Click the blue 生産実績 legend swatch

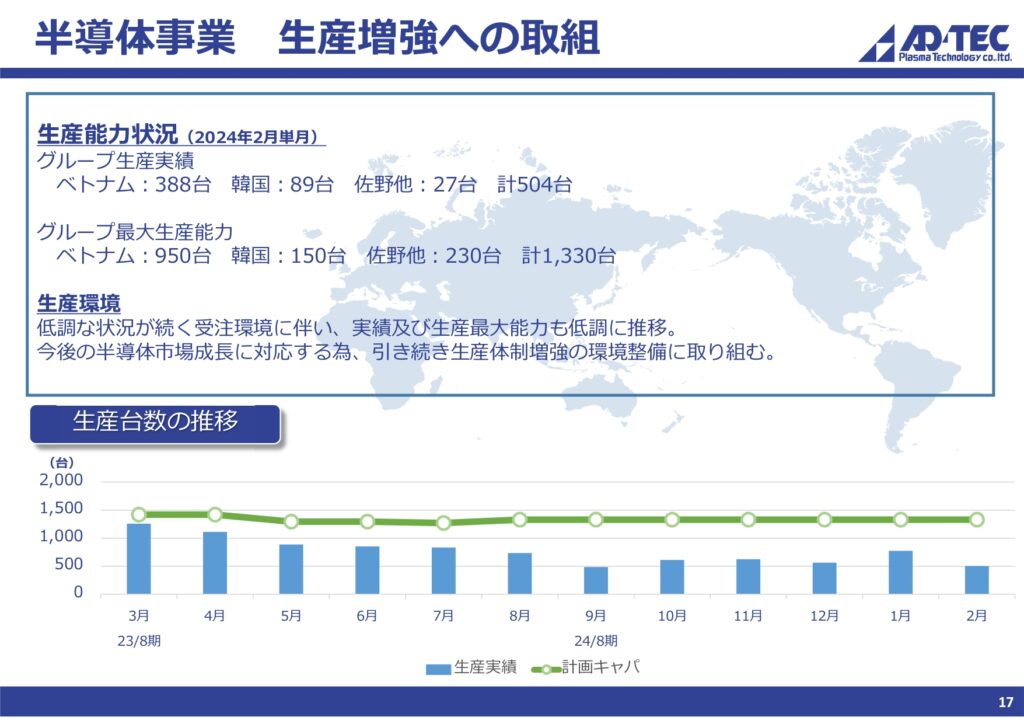(x=438, y=669)
